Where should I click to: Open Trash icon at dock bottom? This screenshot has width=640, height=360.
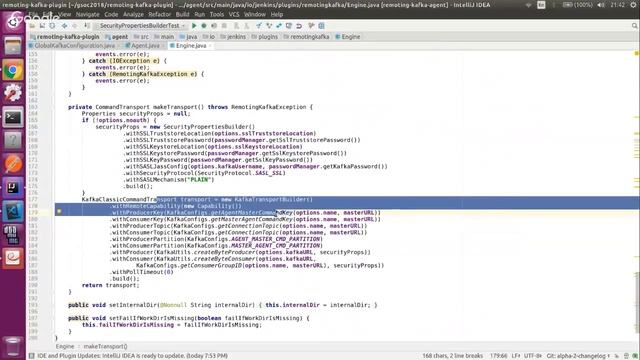point(13,346)
